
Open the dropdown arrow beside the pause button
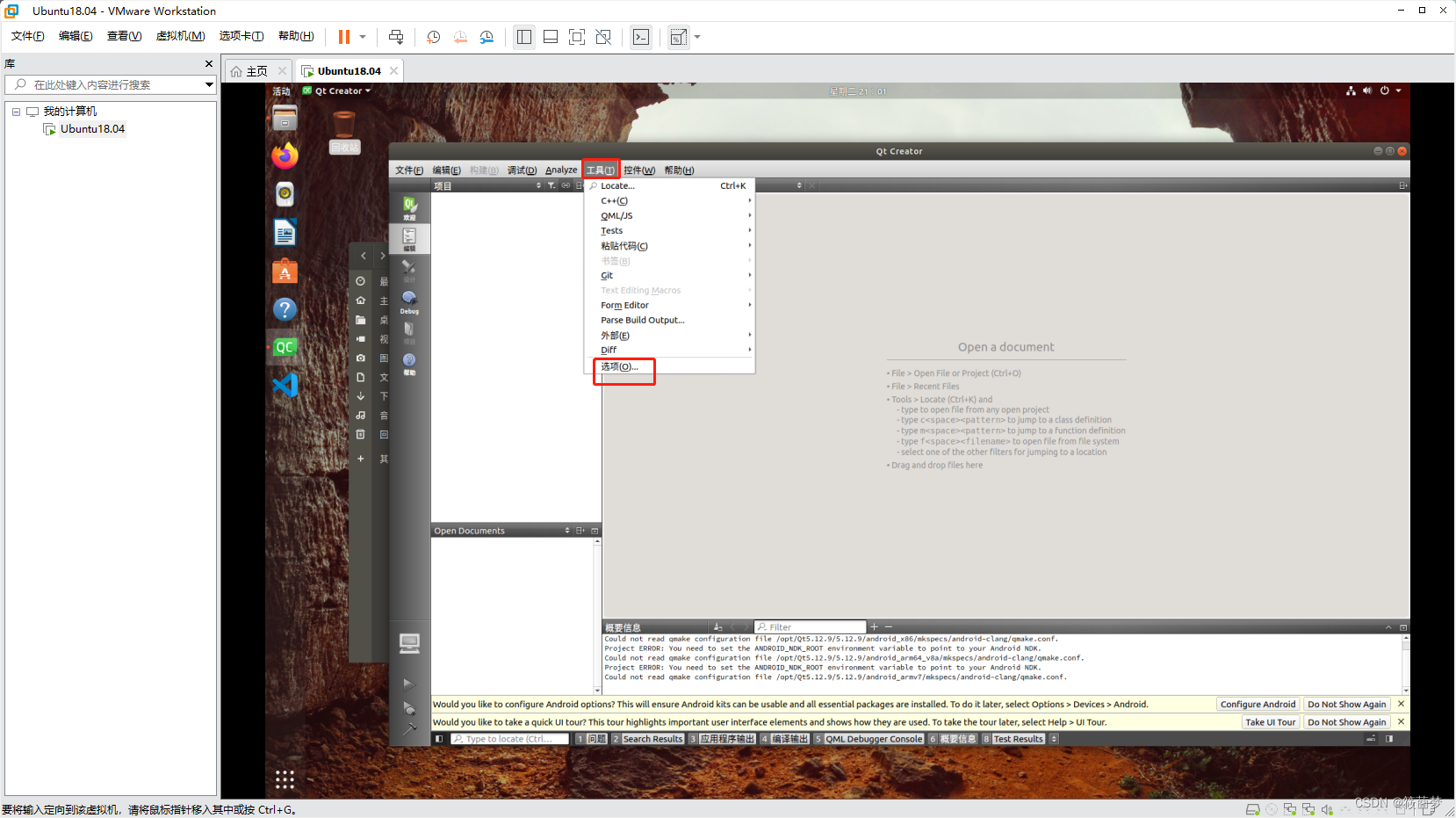click(x=362, y=37)
